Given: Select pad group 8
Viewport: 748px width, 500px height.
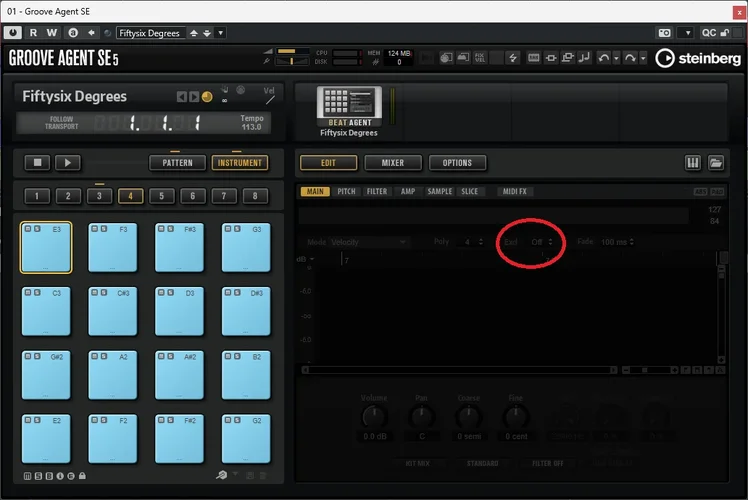Looking at the screenshot, I should 255,196.
